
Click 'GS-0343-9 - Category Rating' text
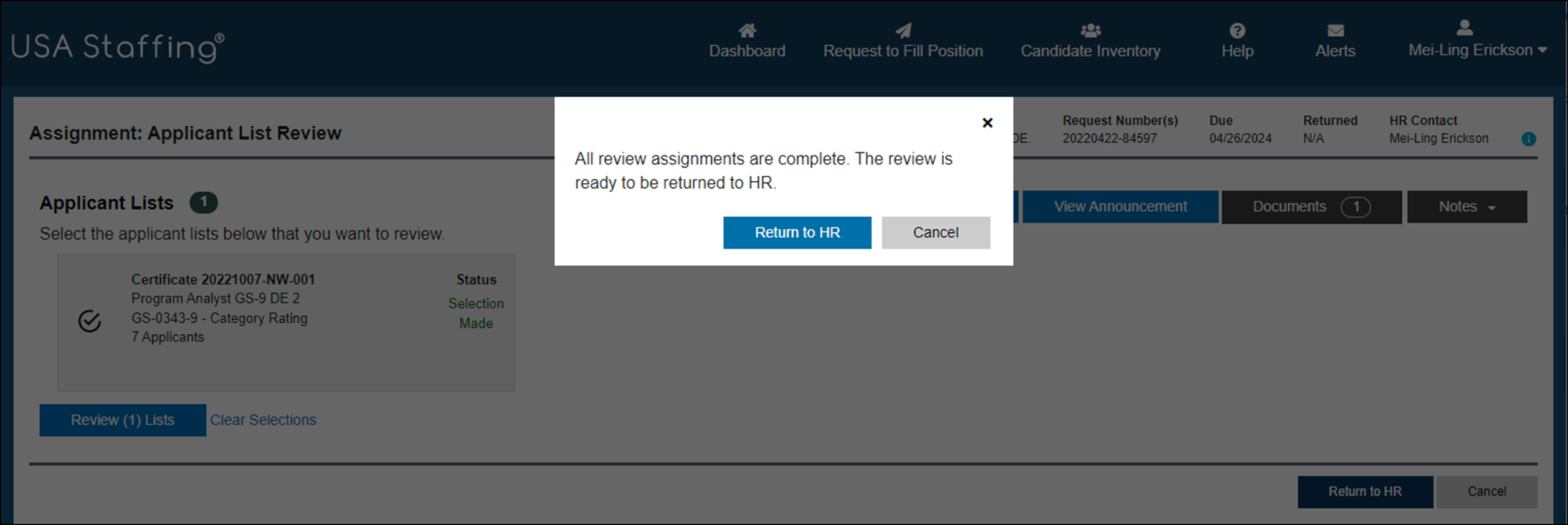(219, 318)
